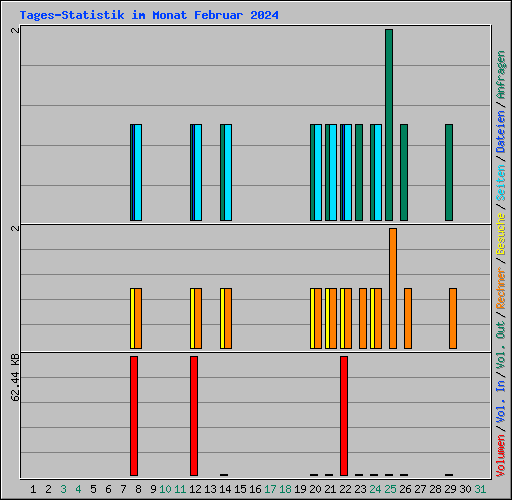512x500 pixels.
Task: Click the orange Rechner bar for day 23
Action: [x=363, y=319]
